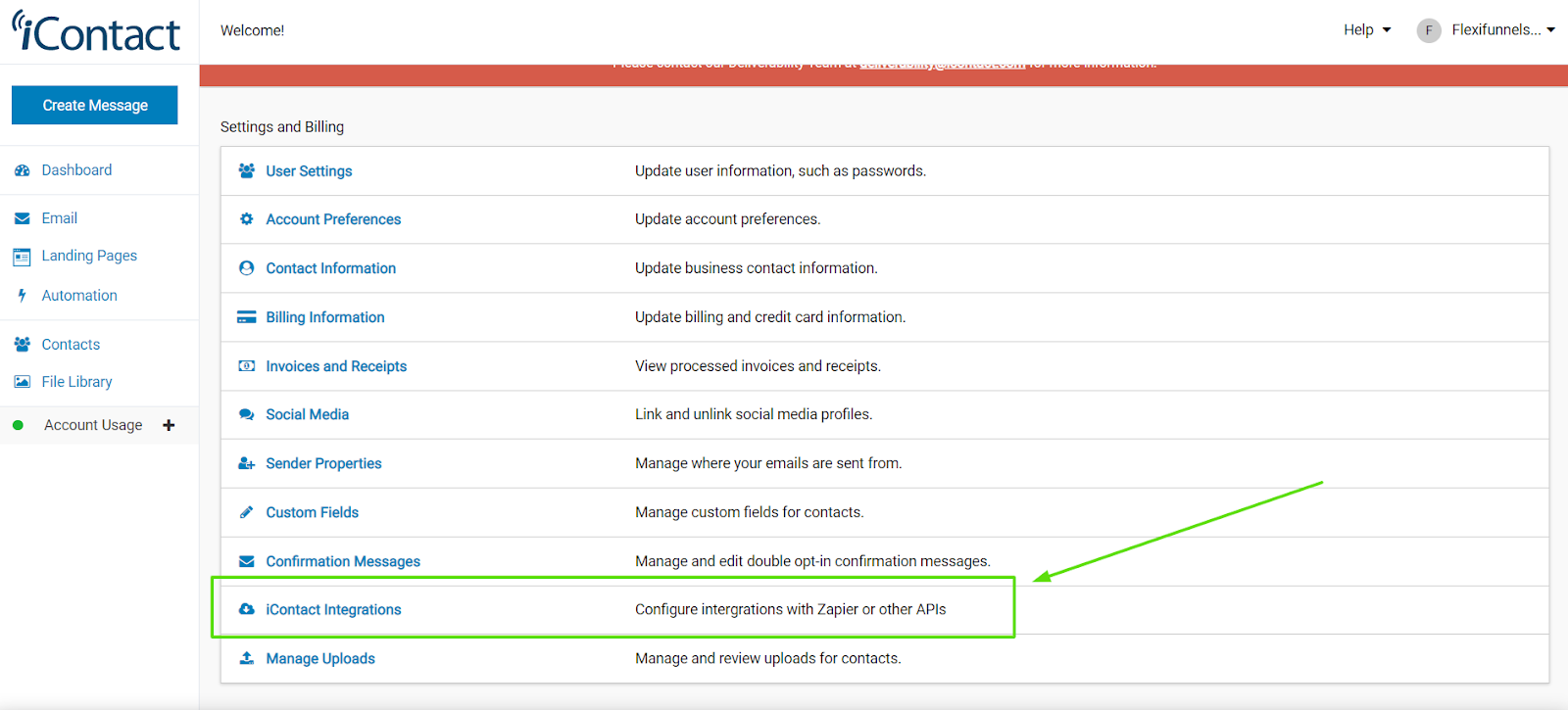Image resolution: width=1568 pixels, height=710 pixels.
Task: Click 'Manage custom fields for contacts.' text
Action: (749, 512)
